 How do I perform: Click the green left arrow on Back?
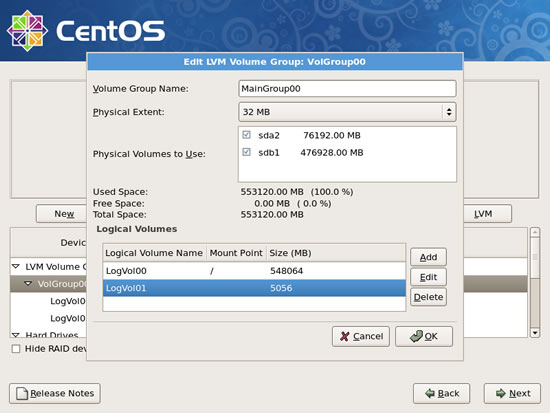point(430,393)
